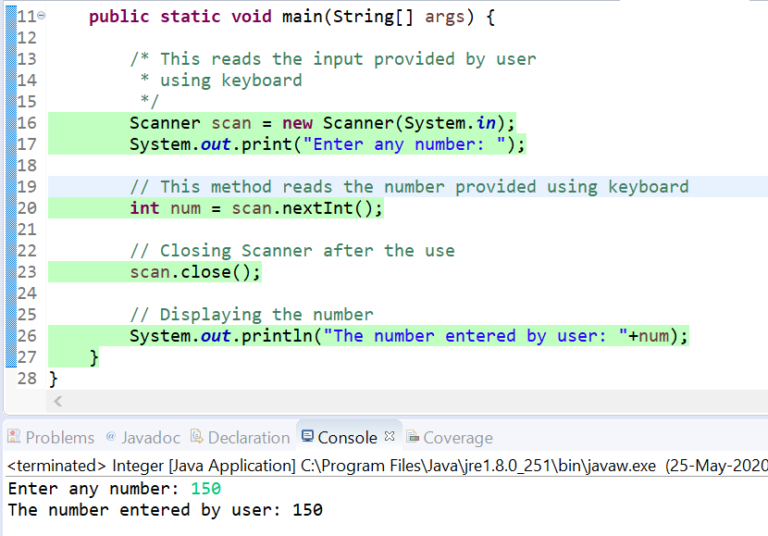Close the Console view with X
The height and width of the screenshot is (536, 768).
coord(389,436)
